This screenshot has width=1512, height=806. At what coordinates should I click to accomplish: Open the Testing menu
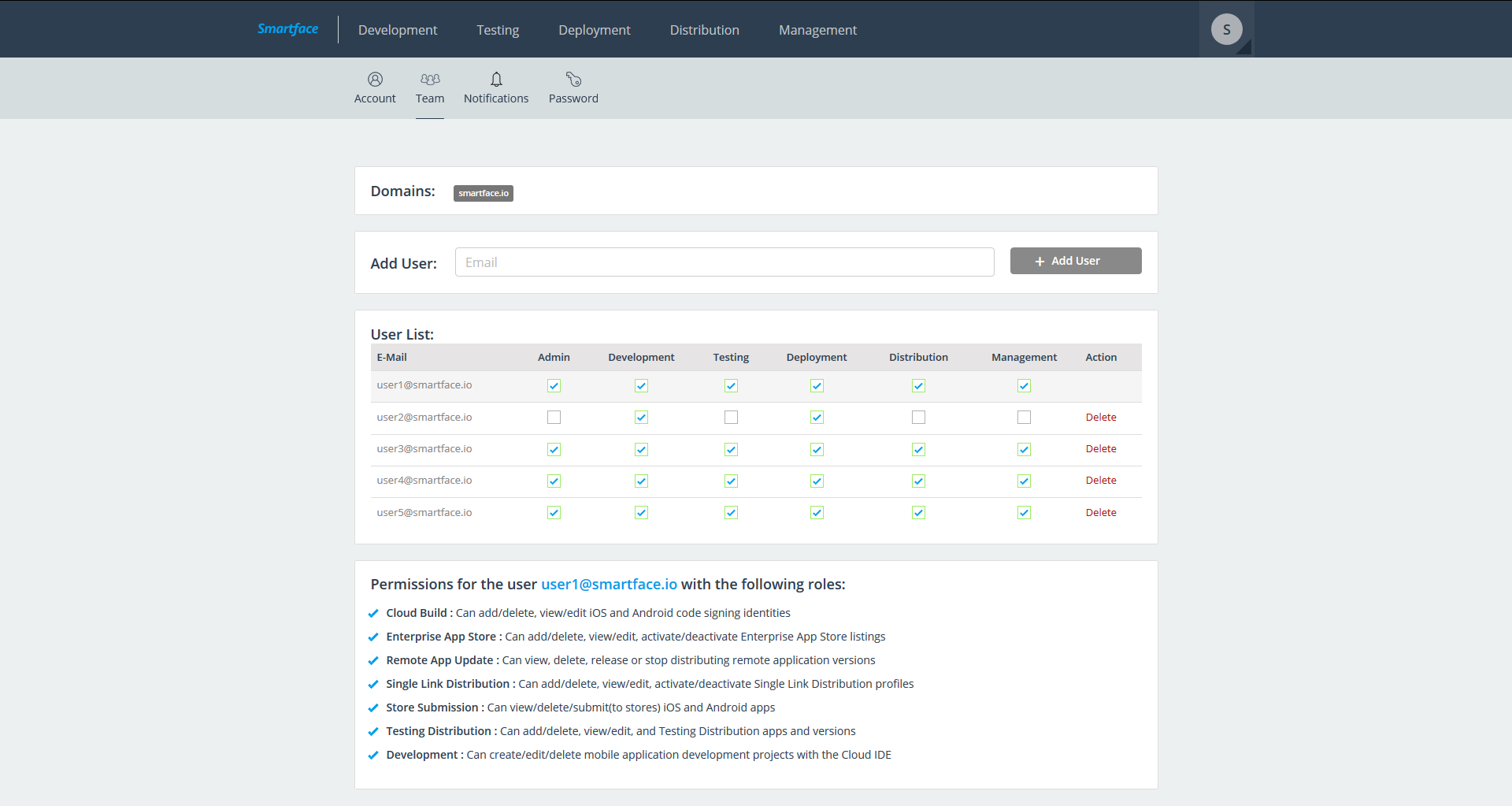pyautogui.click(x=498, y=30)
